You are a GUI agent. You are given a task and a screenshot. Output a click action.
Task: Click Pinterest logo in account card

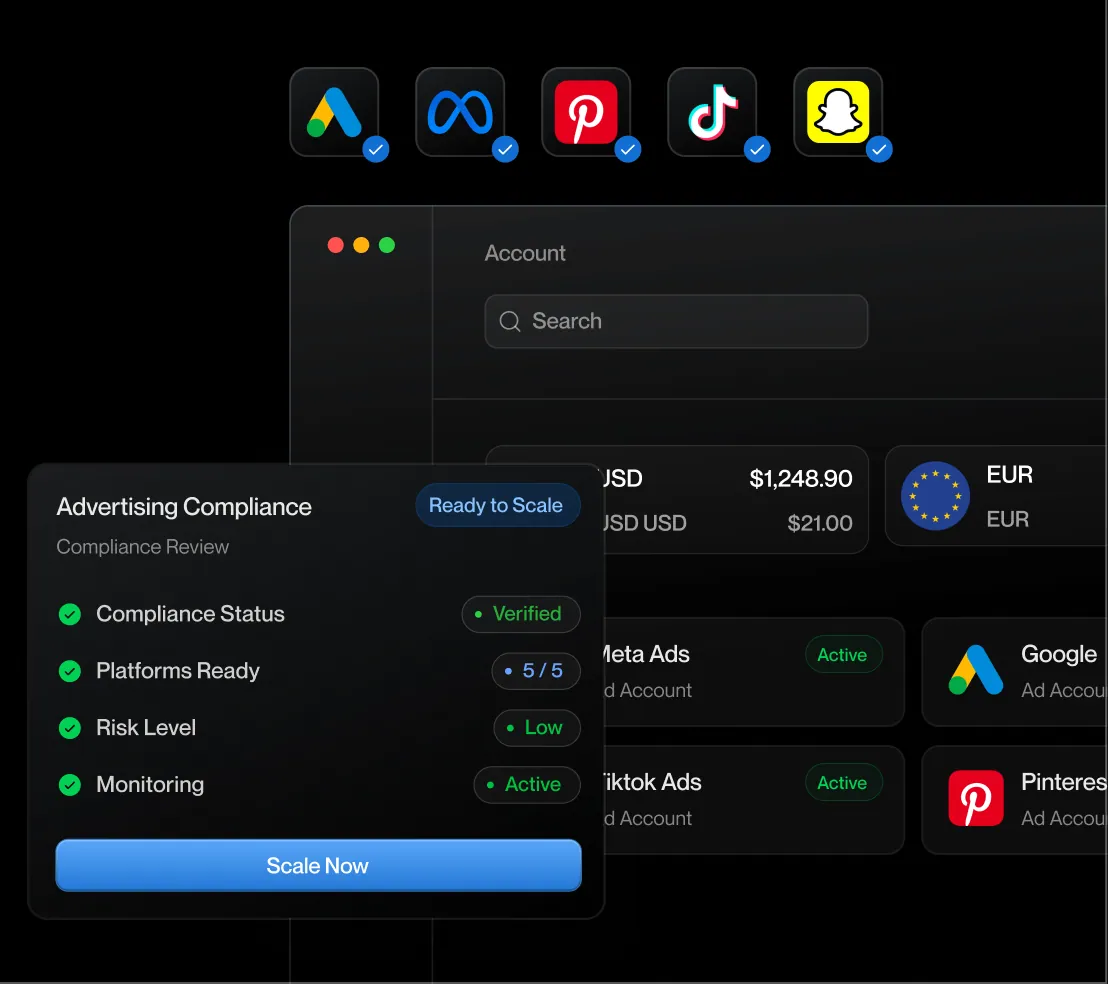976,798
